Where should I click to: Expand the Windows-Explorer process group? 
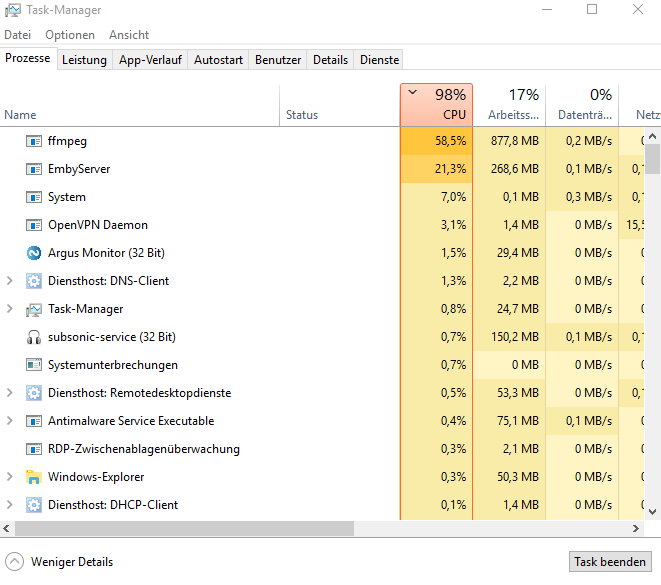tap(10, 477)
